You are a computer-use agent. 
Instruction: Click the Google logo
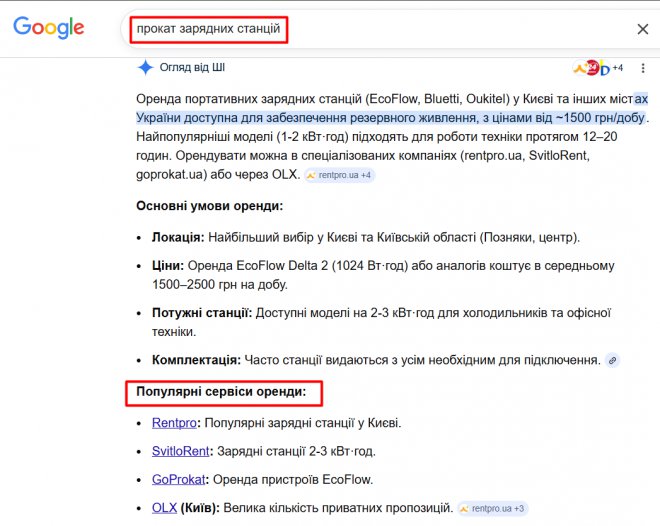coord(48,28)
